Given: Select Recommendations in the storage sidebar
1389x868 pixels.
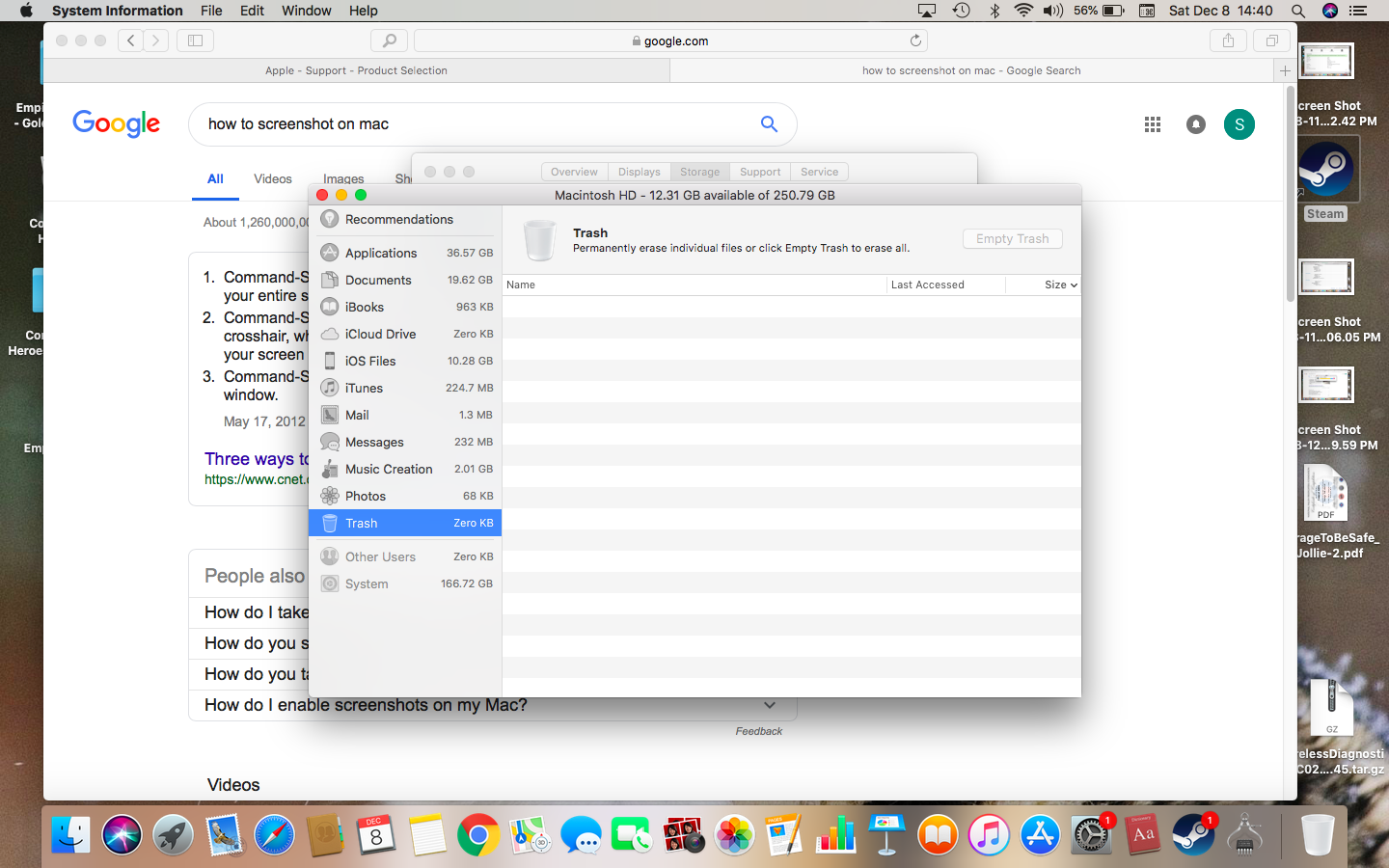Looking at the screenshot, I should 405,219.
